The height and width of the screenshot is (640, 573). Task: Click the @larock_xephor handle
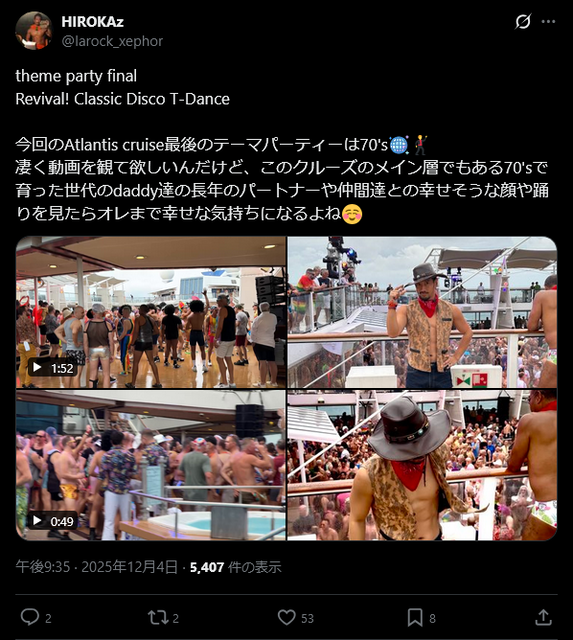point(112,41)
